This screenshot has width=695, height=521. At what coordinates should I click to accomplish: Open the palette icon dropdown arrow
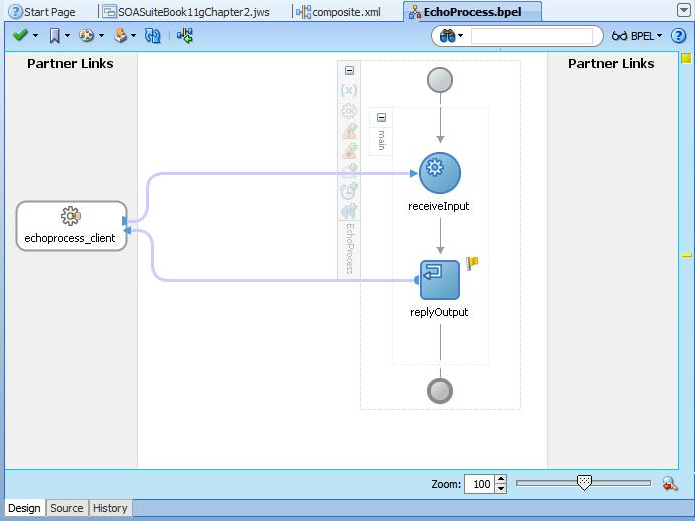tap(102, 35)
